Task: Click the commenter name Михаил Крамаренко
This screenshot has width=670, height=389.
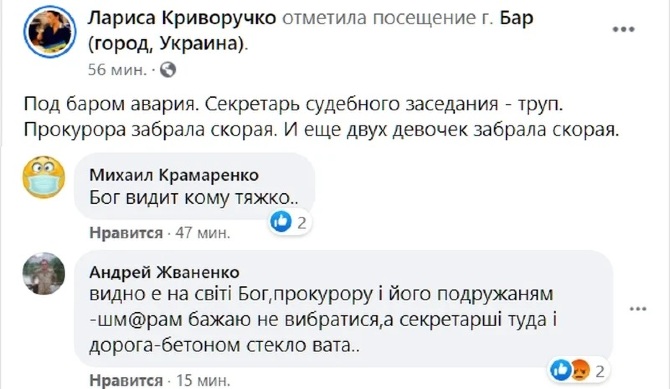Action: click(x=174, y=175)
